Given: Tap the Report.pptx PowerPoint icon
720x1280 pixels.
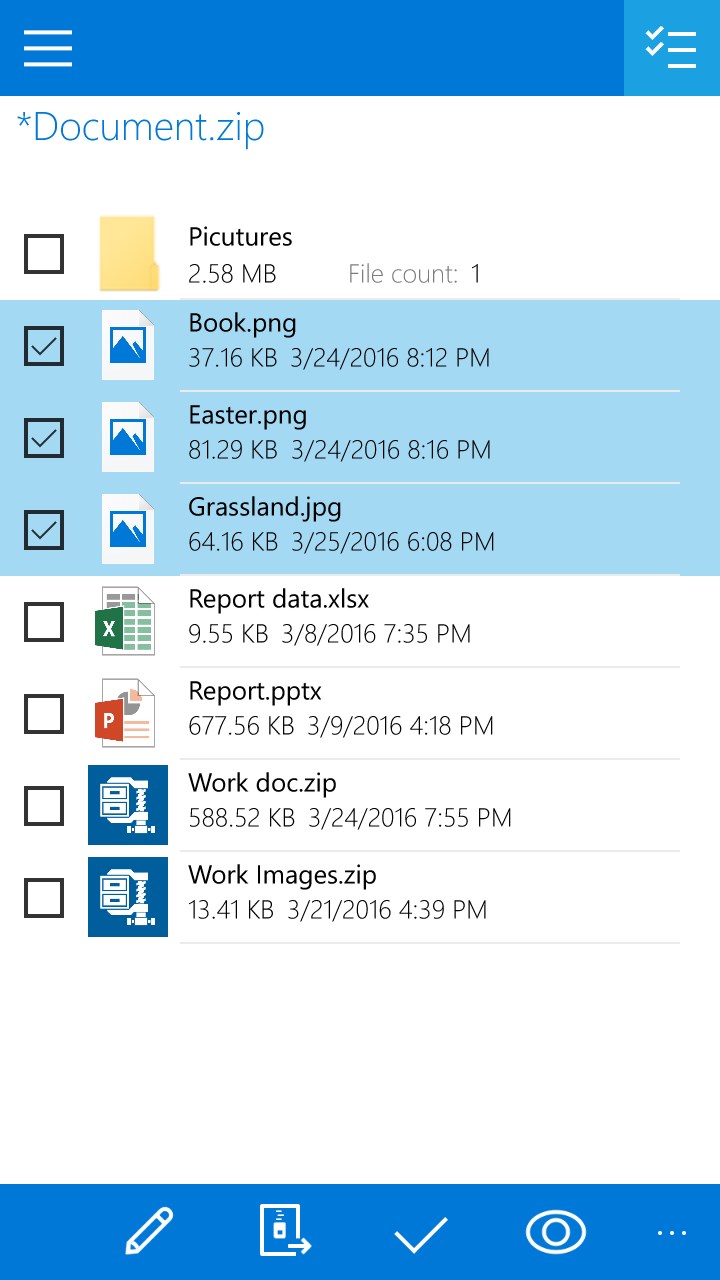Looking at the screenshot, I should tap(127, 712).
